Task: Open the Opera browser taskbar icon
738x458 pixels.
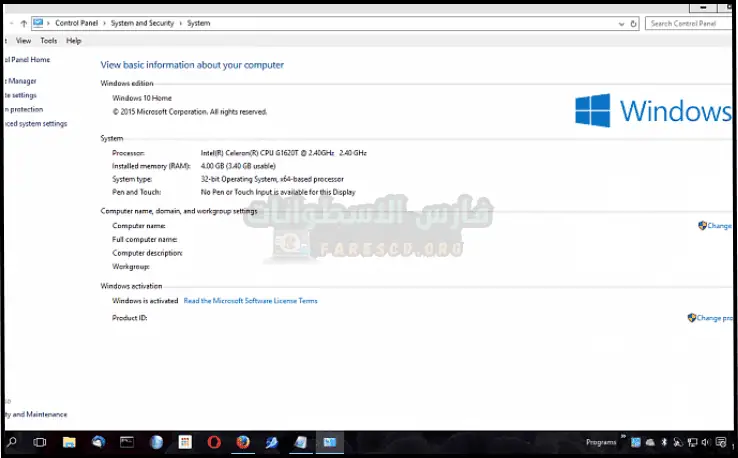Action: click(214, 441)
